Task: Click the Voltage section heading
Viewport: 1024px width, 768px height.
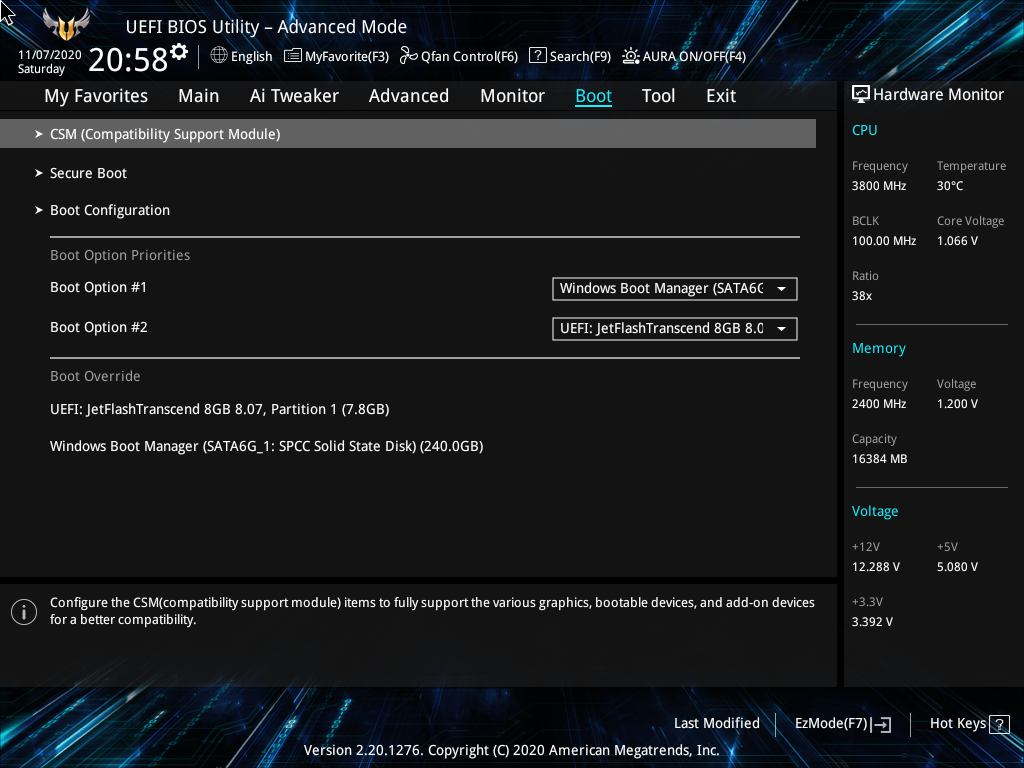Action: (x=875, y=511)
